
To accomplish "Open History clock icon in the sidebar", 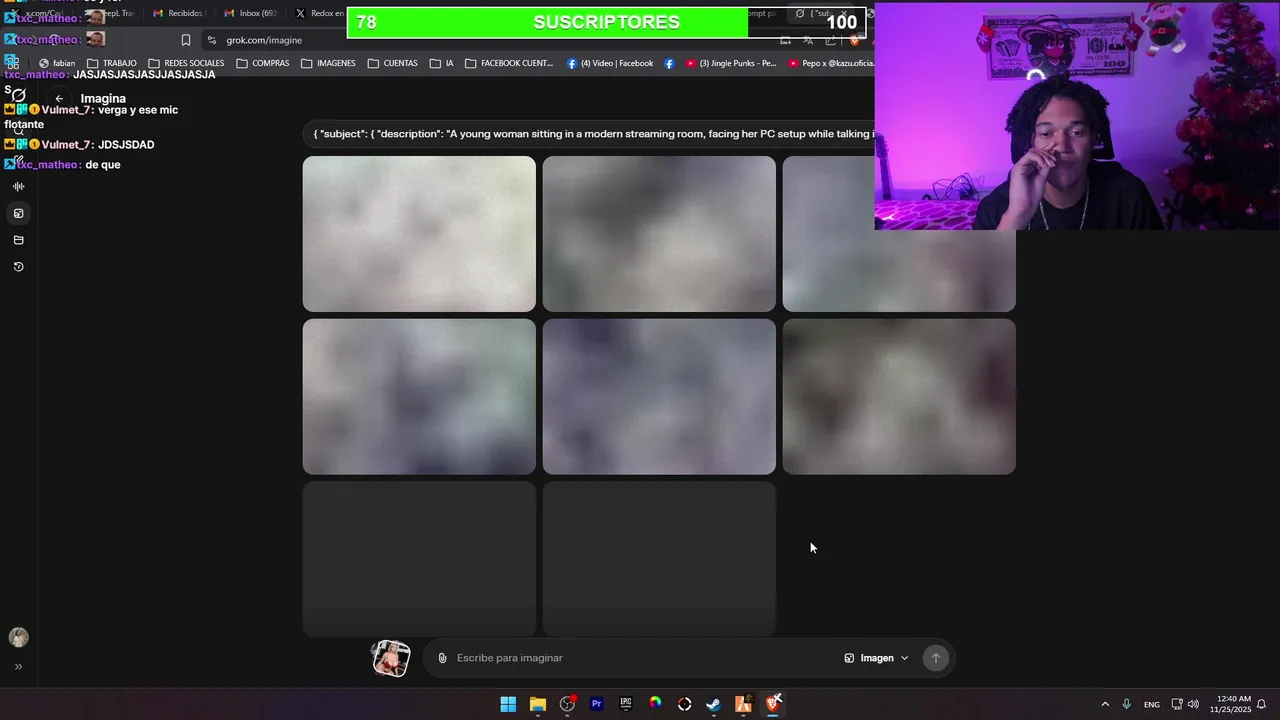I will pos(18,267).
